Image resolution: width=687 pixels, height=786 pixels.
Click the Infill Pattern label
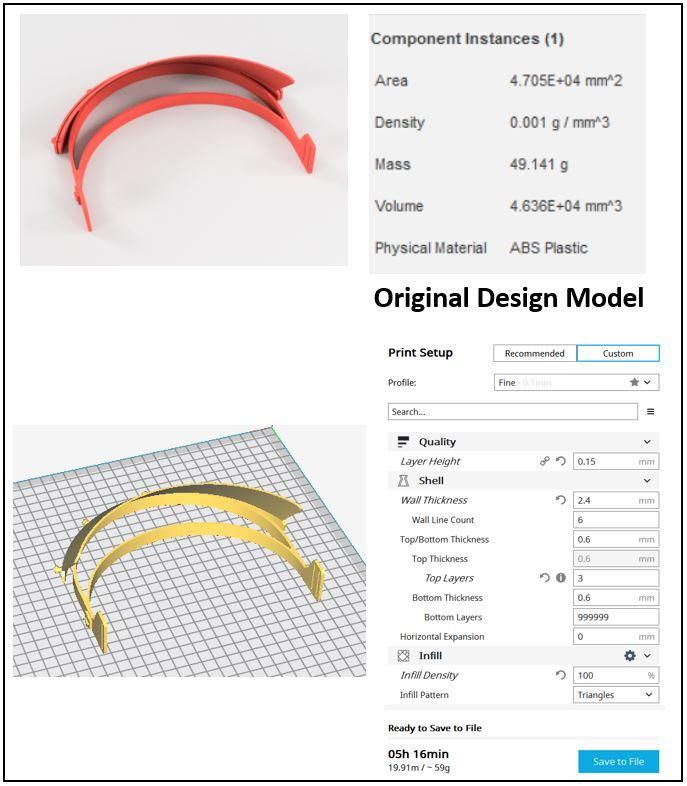424,695
